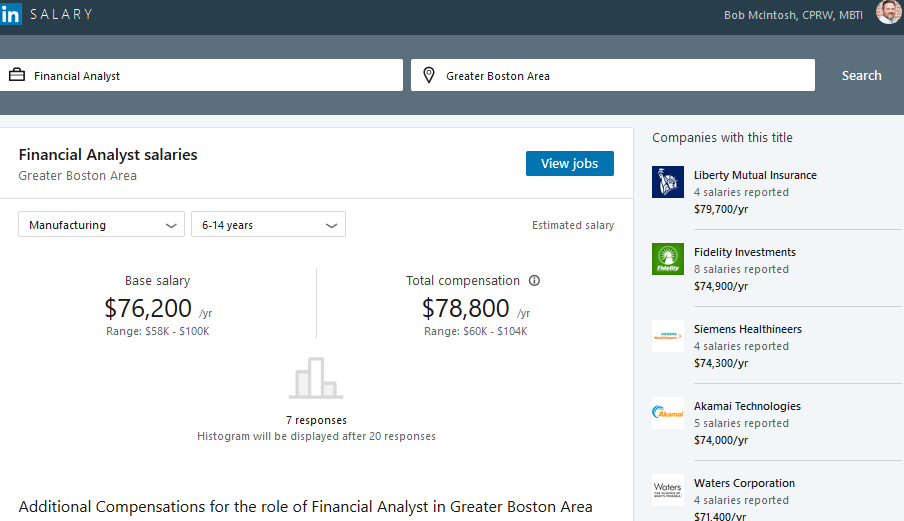Viewport: 904px width, 521px height.
Task: Click the $74,300/yr Siemens salary
Action: (x=721, y=363)
